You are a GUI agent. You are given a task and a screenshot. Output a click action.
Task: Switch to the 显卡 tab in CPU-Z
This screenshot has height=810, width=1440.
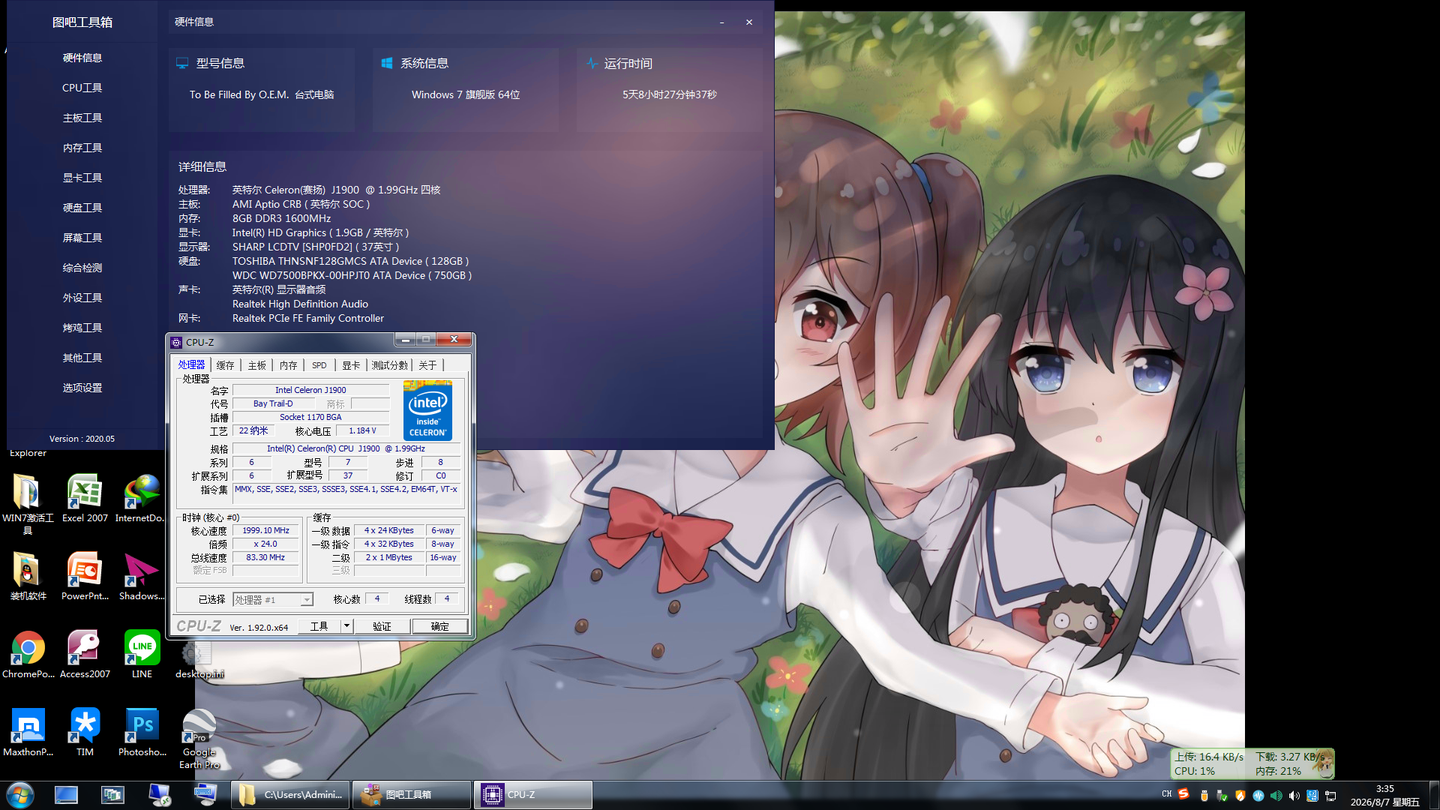(351, 365)
